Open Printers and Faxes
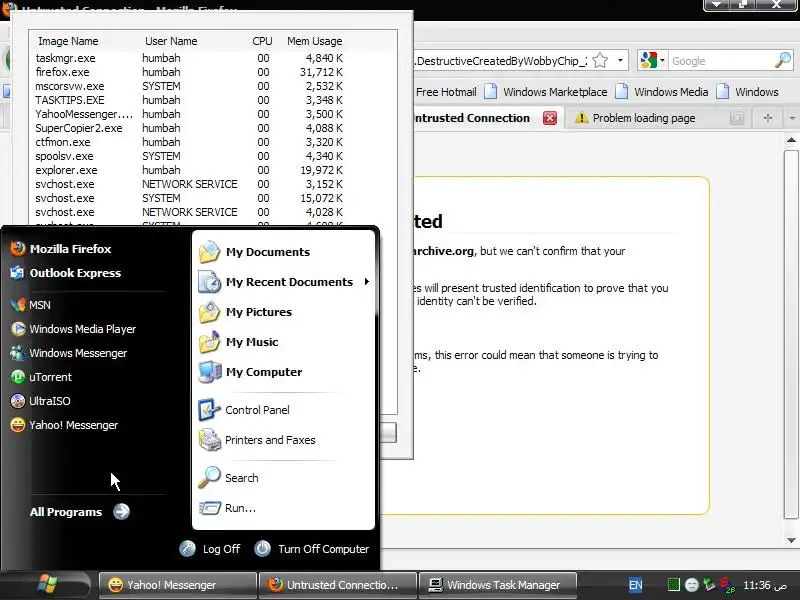This screenshot has width=800, height=600. tap(257, 440)
